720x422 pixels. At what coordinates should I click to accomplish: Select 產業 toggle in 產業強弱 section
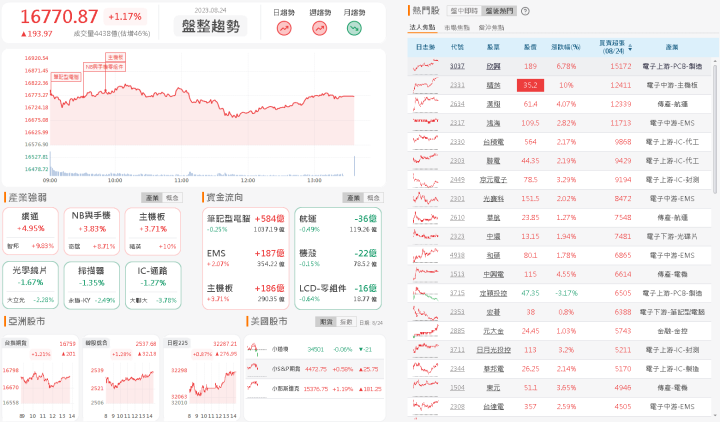pyautogui.click(x=152, y=198)
